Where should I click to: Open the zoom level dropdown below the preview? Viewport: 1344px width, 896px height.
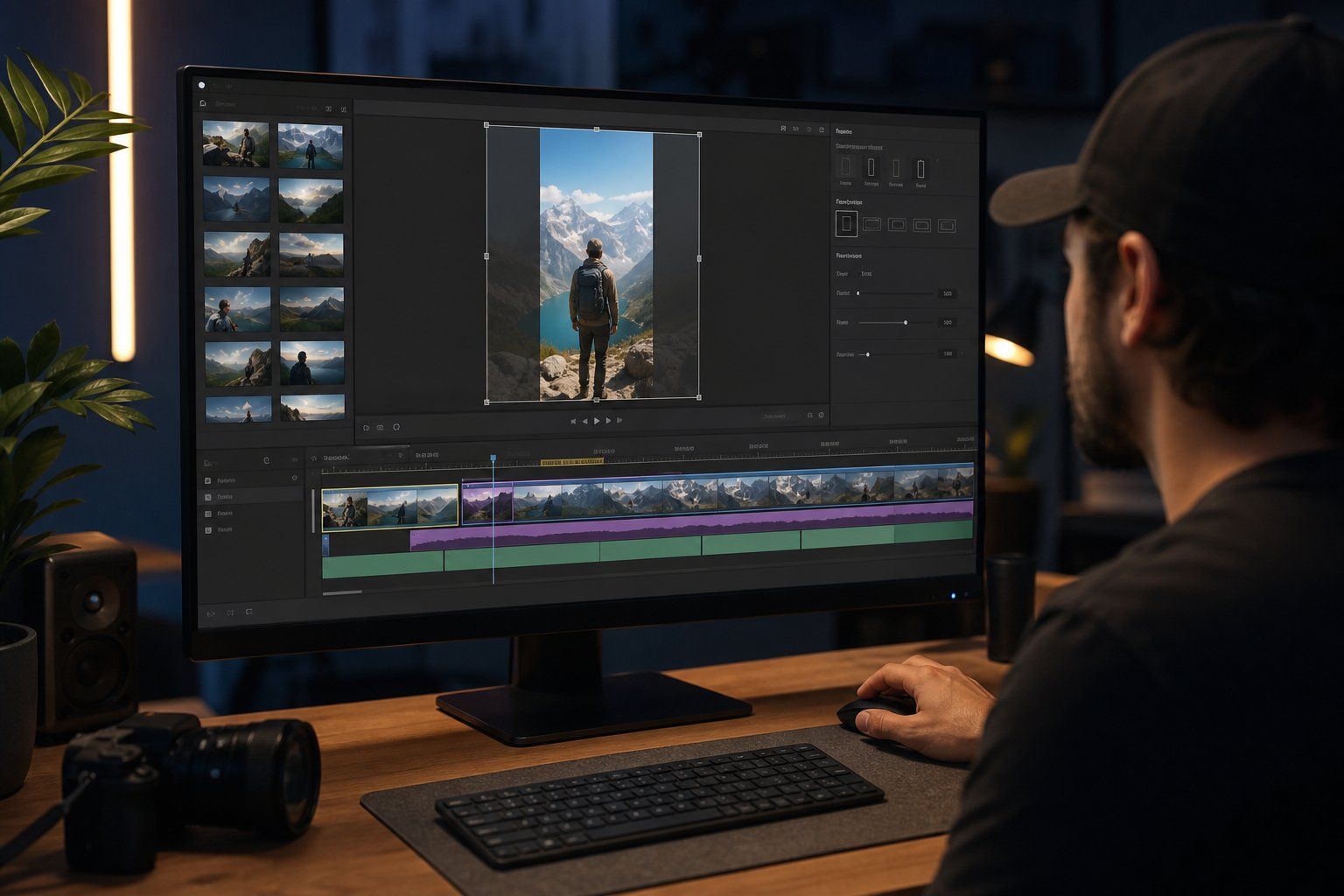[x=779, y=416]
